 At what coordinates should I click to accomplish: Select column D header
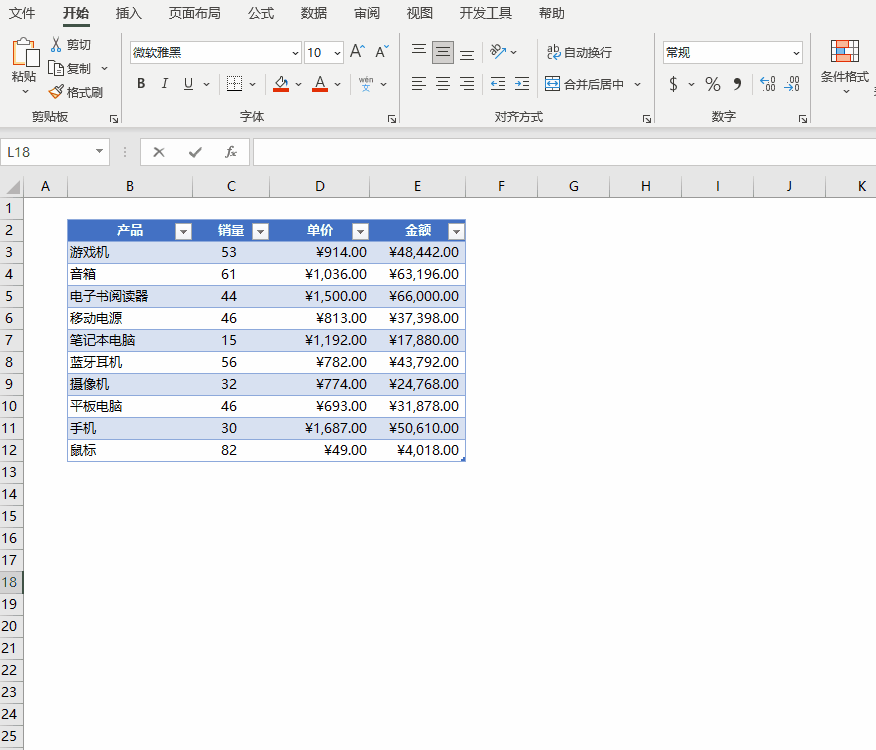coord(320,187)
